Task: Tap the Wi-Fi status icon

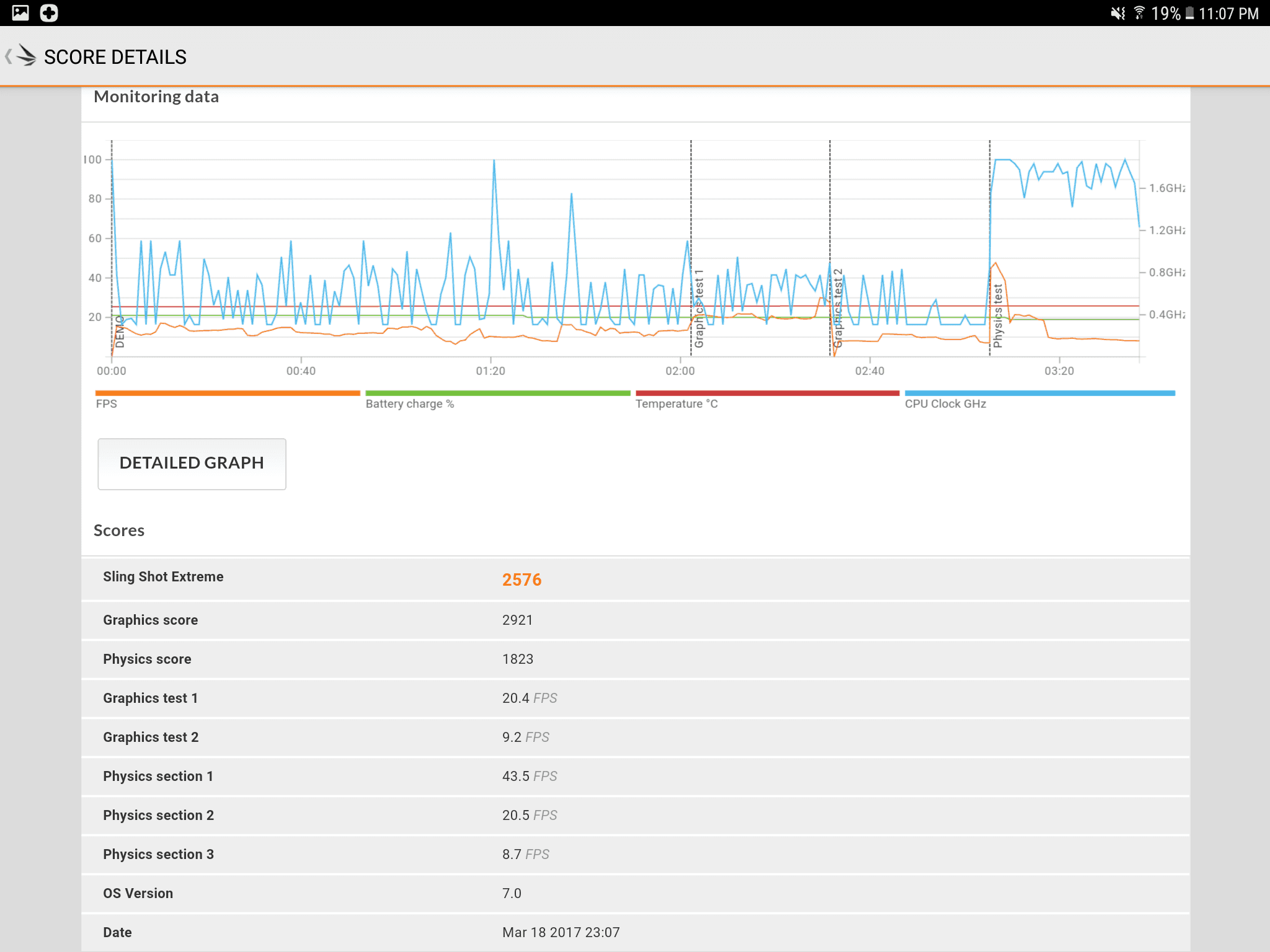Action: (x=1139, y=13)
